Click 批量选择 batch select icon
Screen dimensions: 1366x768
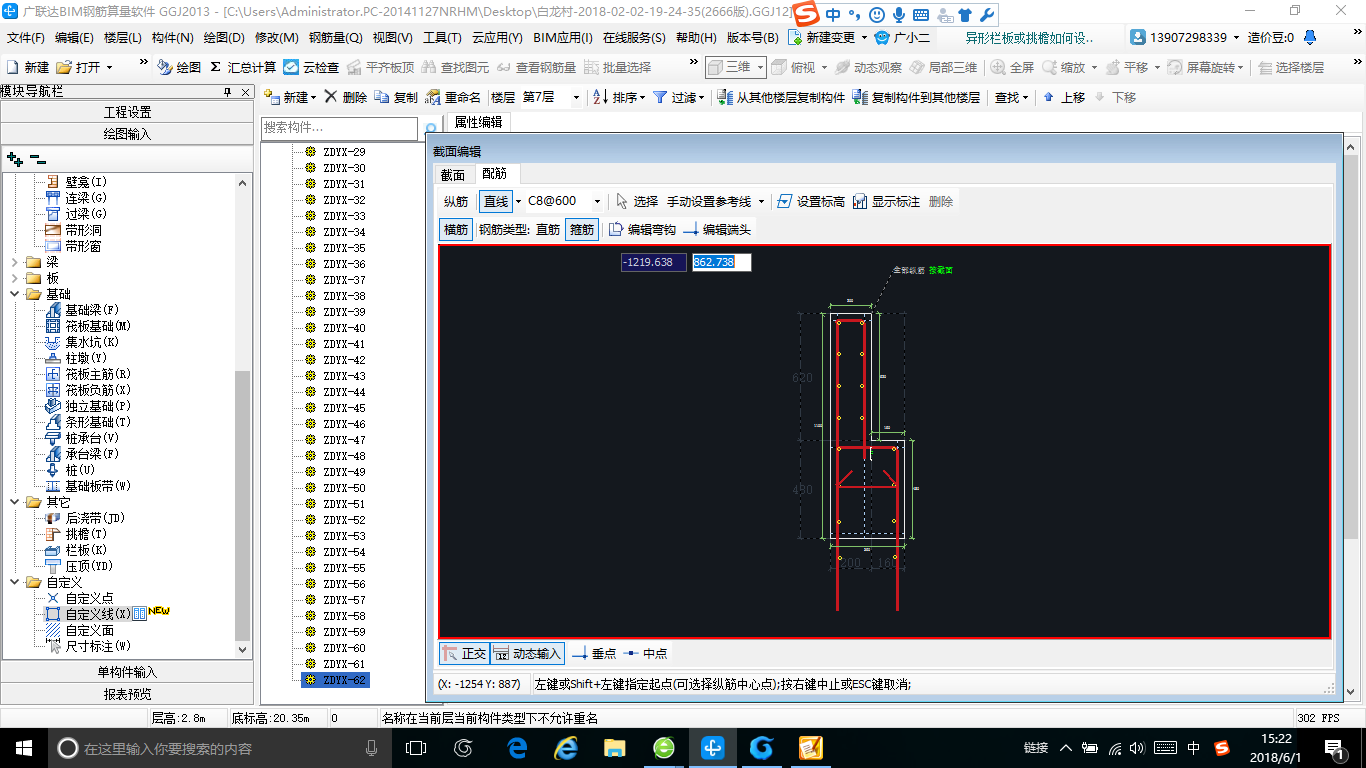pyautogui.click(x=617, y=67)
